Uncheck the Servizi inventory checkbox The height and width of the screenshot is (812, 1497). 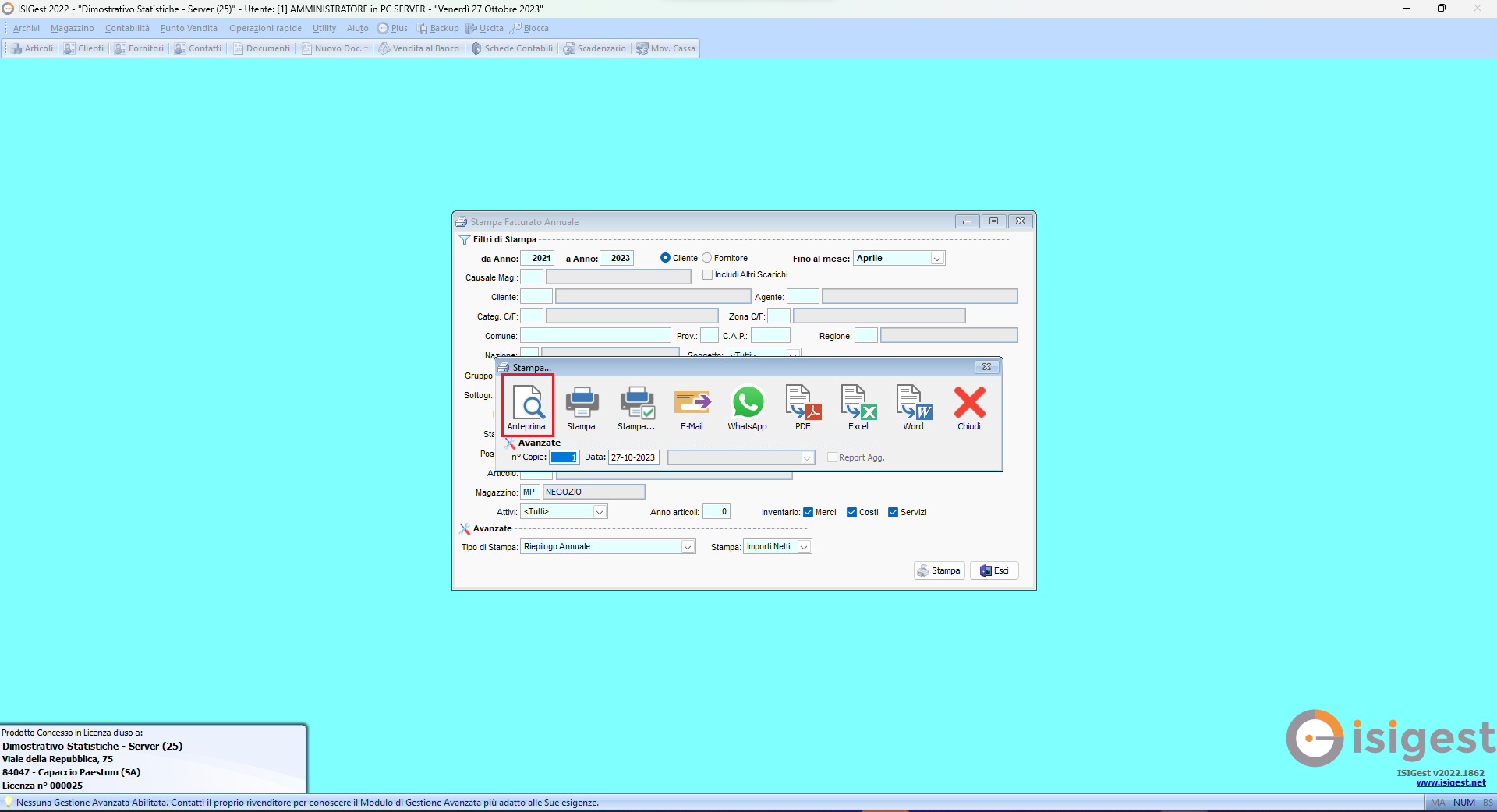894,512
